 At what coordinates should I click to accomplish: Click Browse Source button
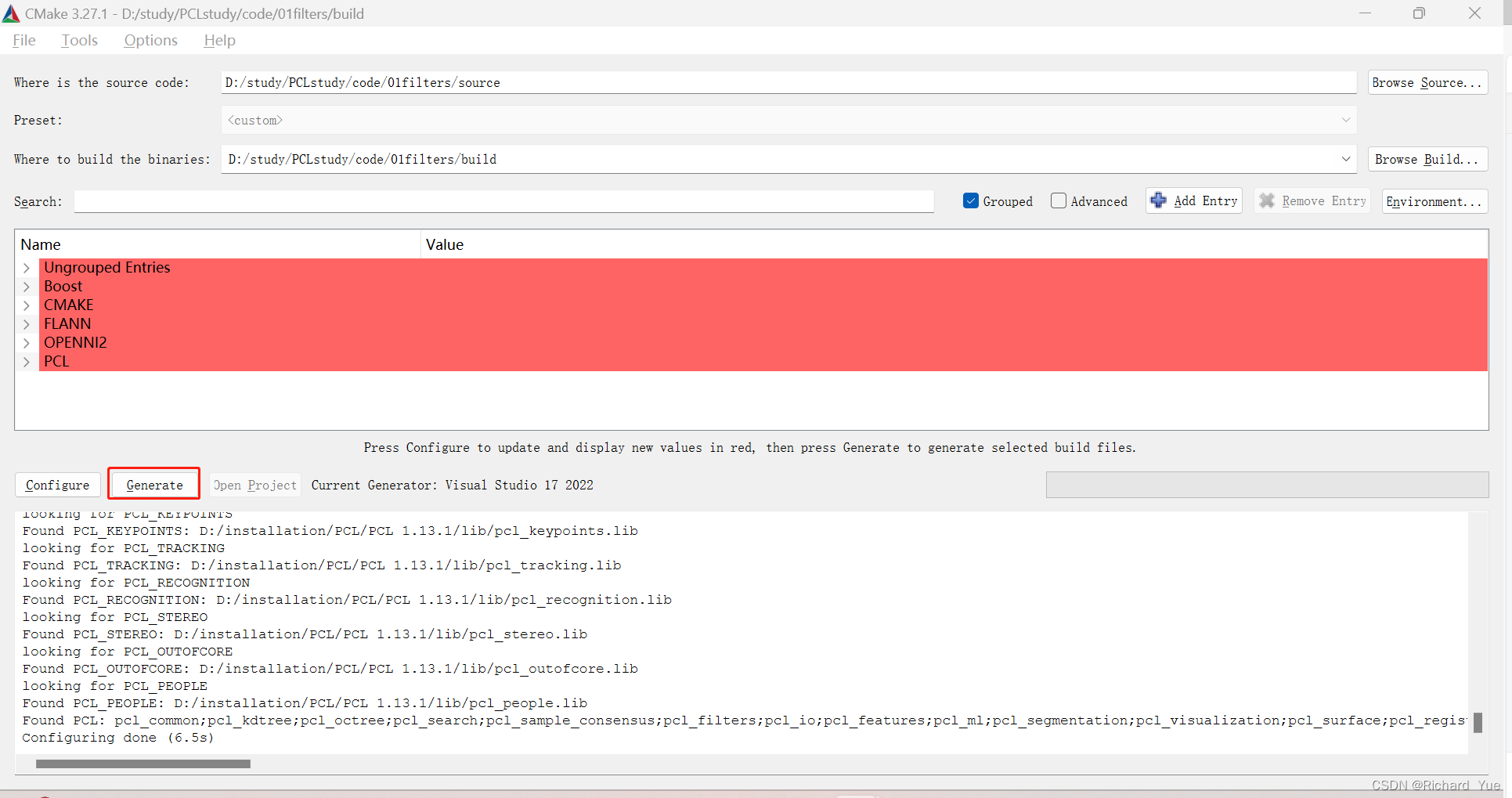[x=1427, y=82]
